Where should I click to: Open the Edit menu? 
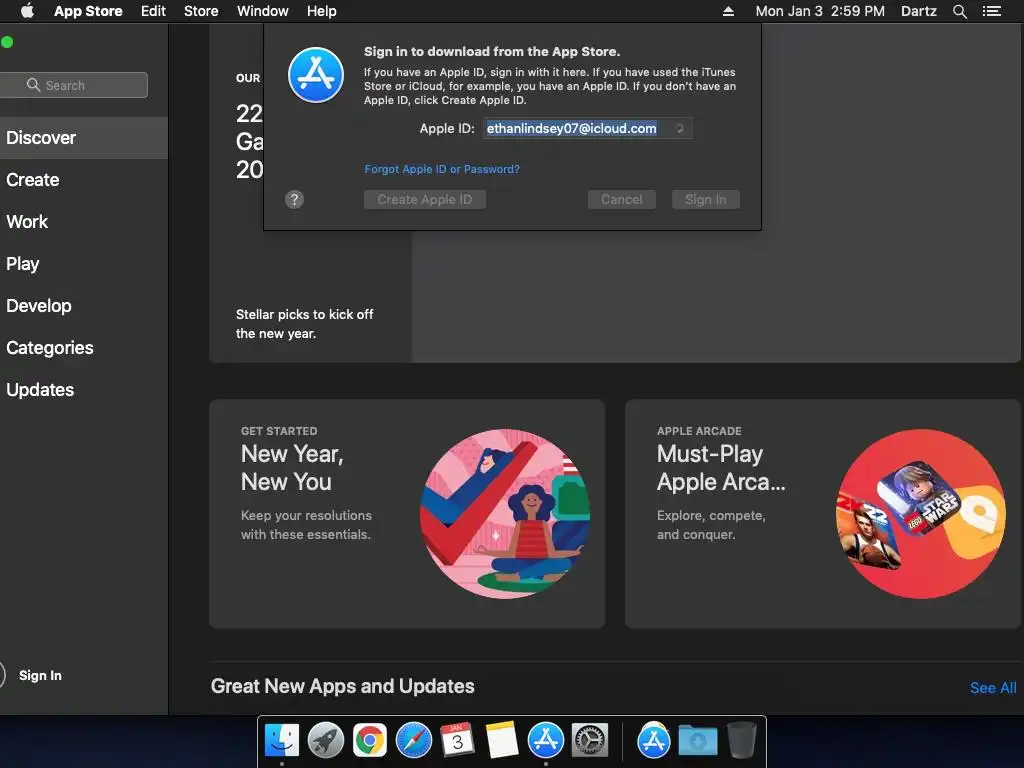click(153, 11)
